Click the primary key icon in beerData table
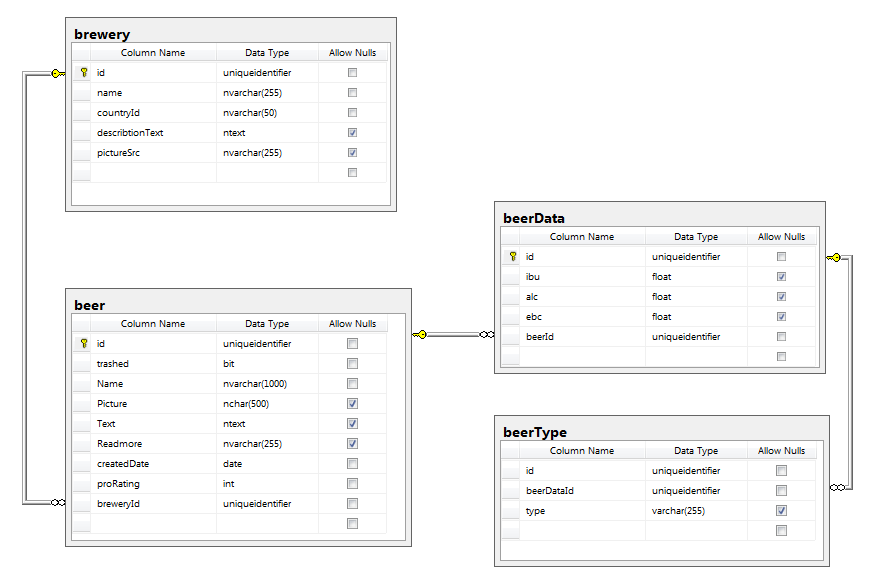This screenshot has height=579, width=880. point(512,256)
